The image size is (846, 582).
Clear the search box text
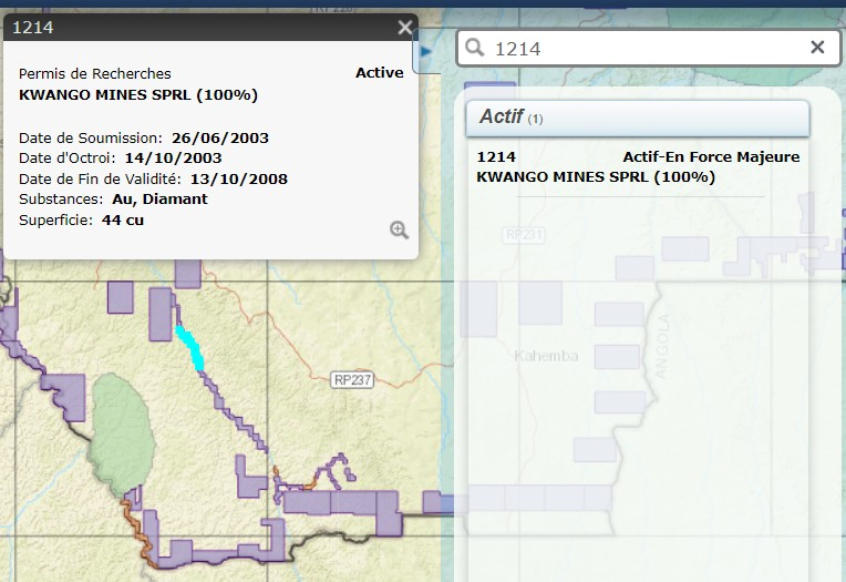[x=817, y=47]
